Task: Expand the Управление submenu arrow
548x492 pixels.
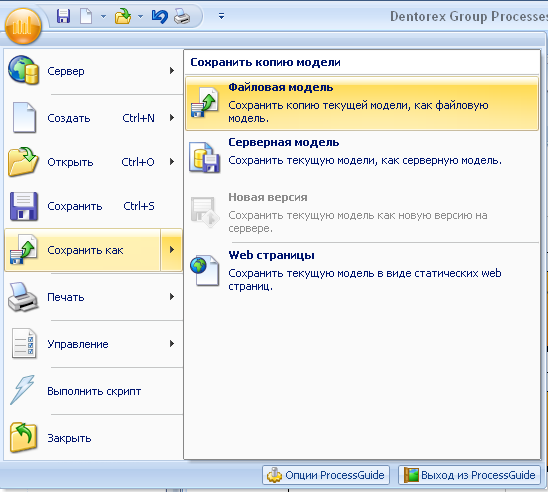Action: click(172, 343)
